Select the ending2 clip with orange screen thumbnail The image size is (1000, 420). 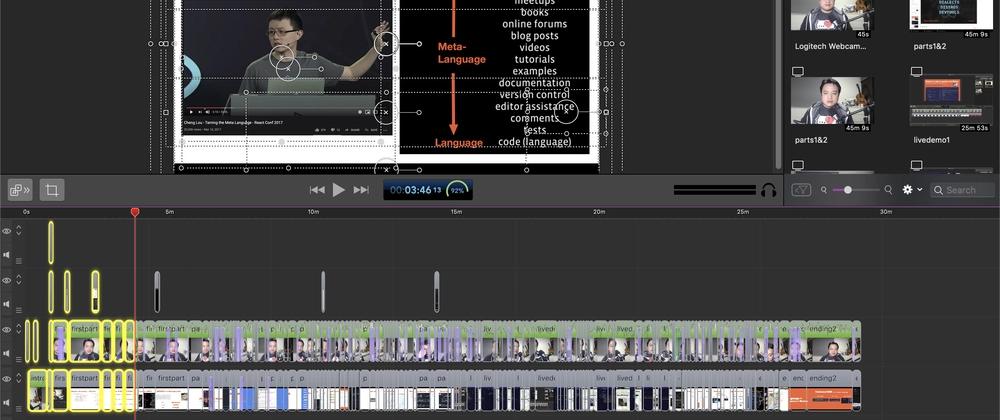[x=832, y=391]
